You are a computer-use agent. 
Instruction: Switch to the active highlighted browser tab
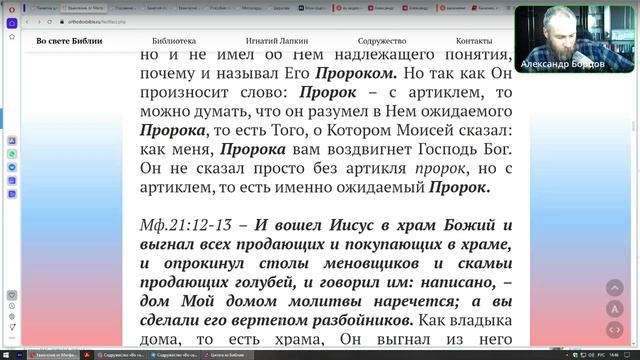pos(84,8)
